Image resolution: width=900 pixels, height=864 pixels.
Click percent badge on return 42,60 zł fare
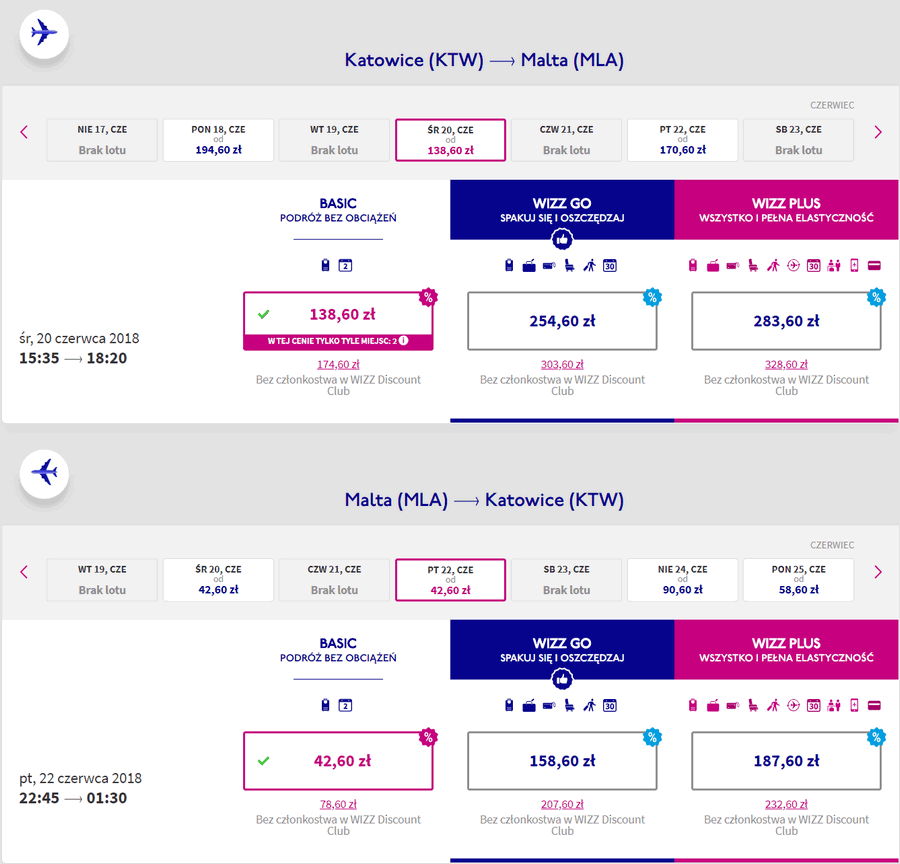(x=428, y=737)
